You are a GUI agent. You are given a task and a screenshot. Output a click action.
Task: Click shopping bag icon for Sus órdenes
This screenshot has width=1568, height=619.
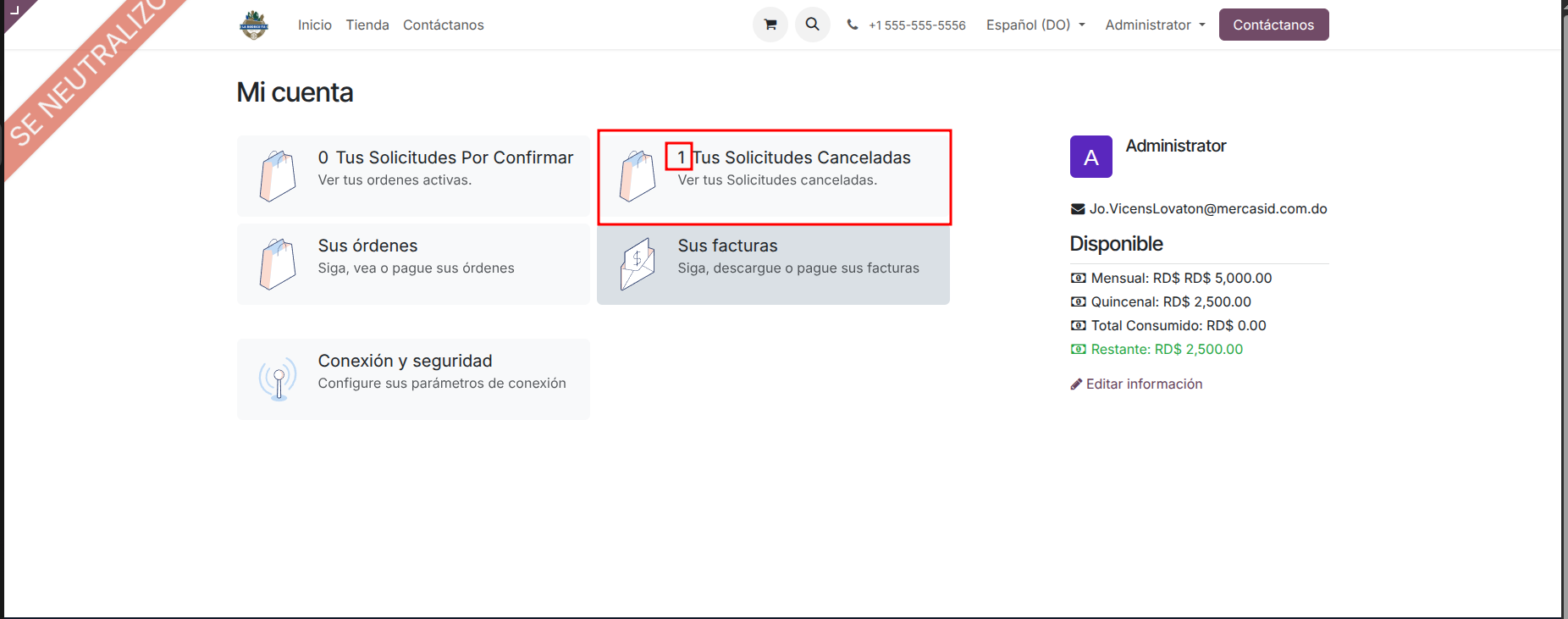(x=278, y=264)
